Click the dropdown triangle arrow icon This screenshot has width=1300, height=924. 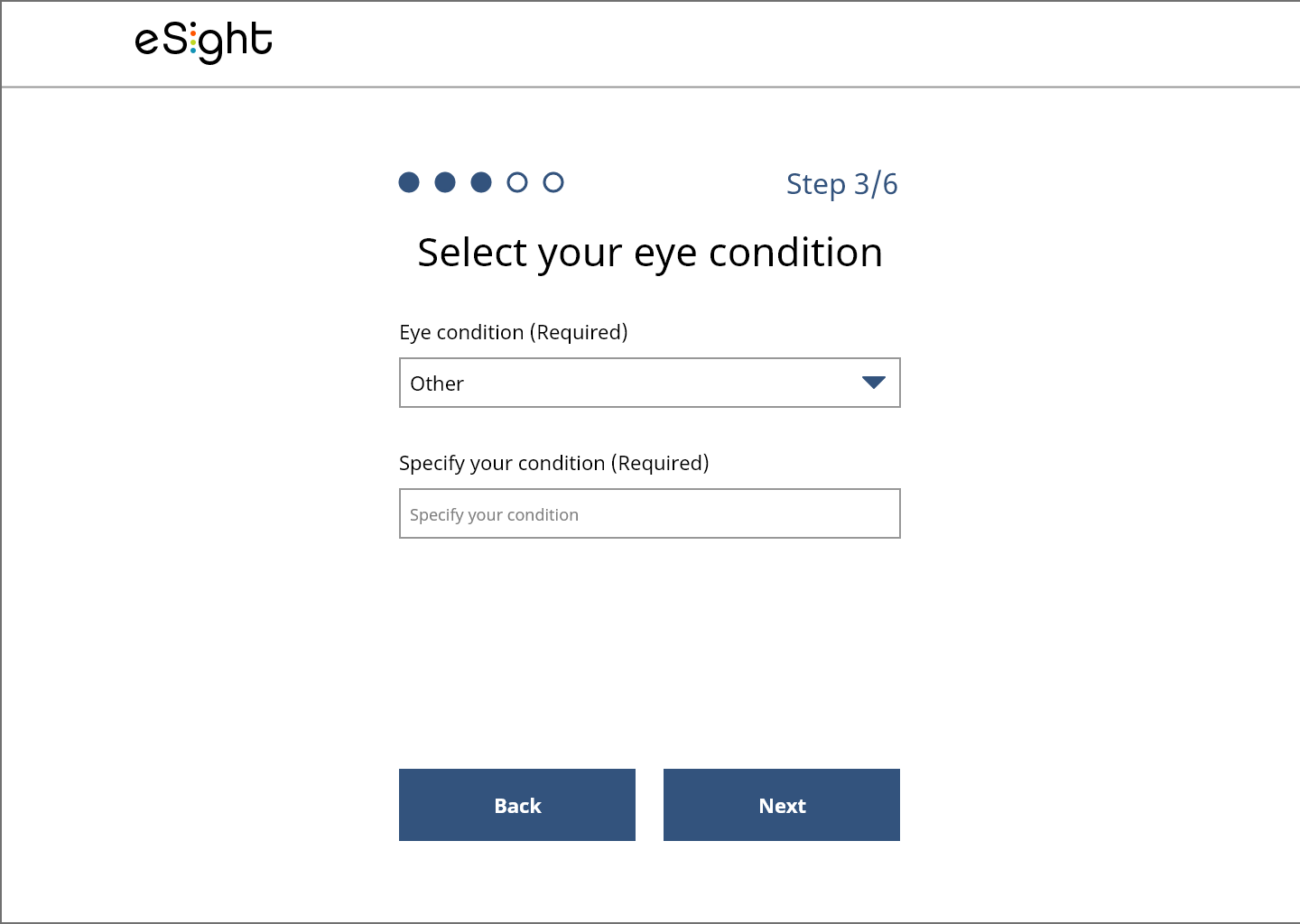[x=873, y=383]
